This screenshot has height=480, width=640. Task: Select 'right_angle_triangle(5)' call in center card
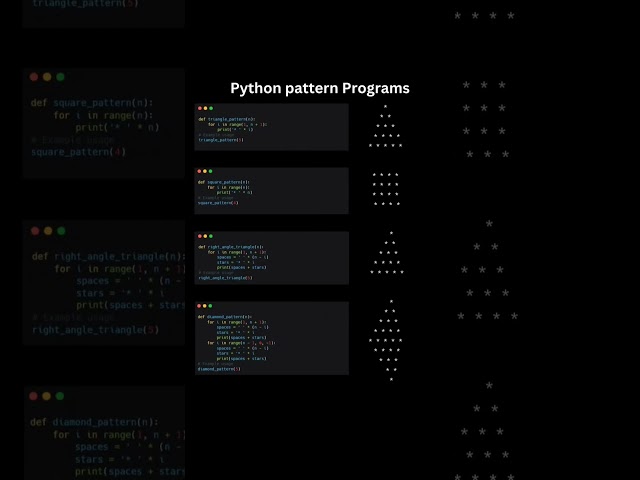tap(225, 278)
